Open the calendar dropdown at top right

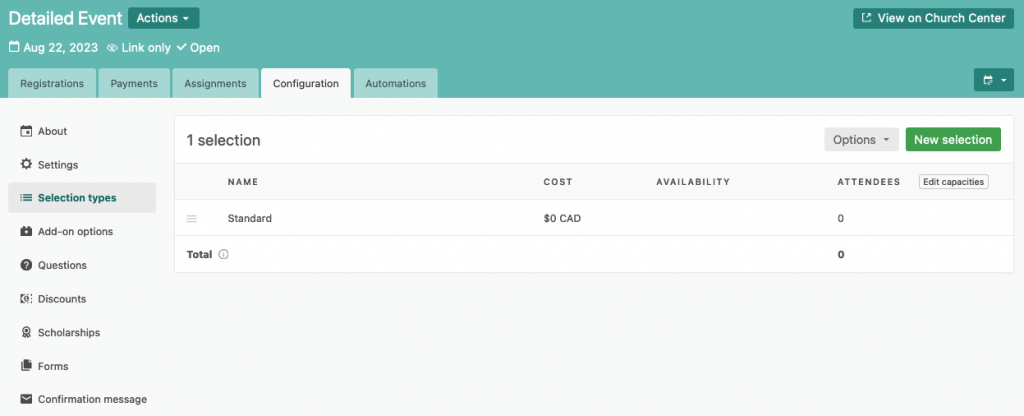(x=994, y=81)
